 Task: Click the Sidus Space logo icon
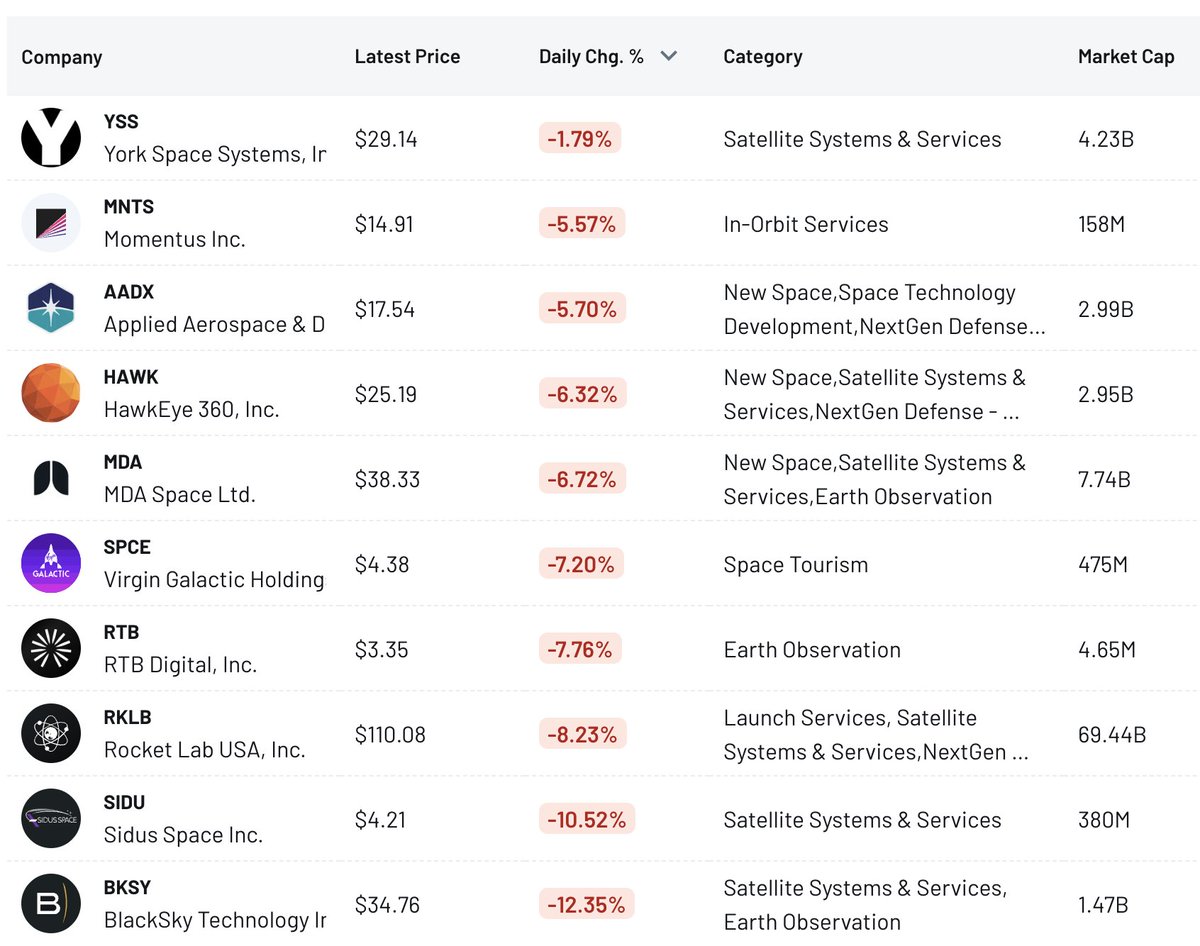[x=51, y=819]
